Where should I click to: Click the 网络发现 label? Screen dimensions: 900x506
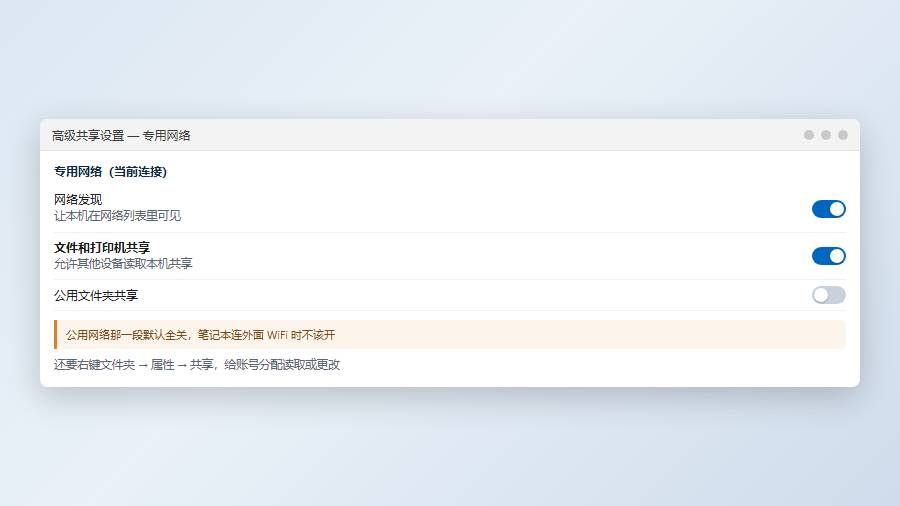pyautogui.click(x=78, y=200)
